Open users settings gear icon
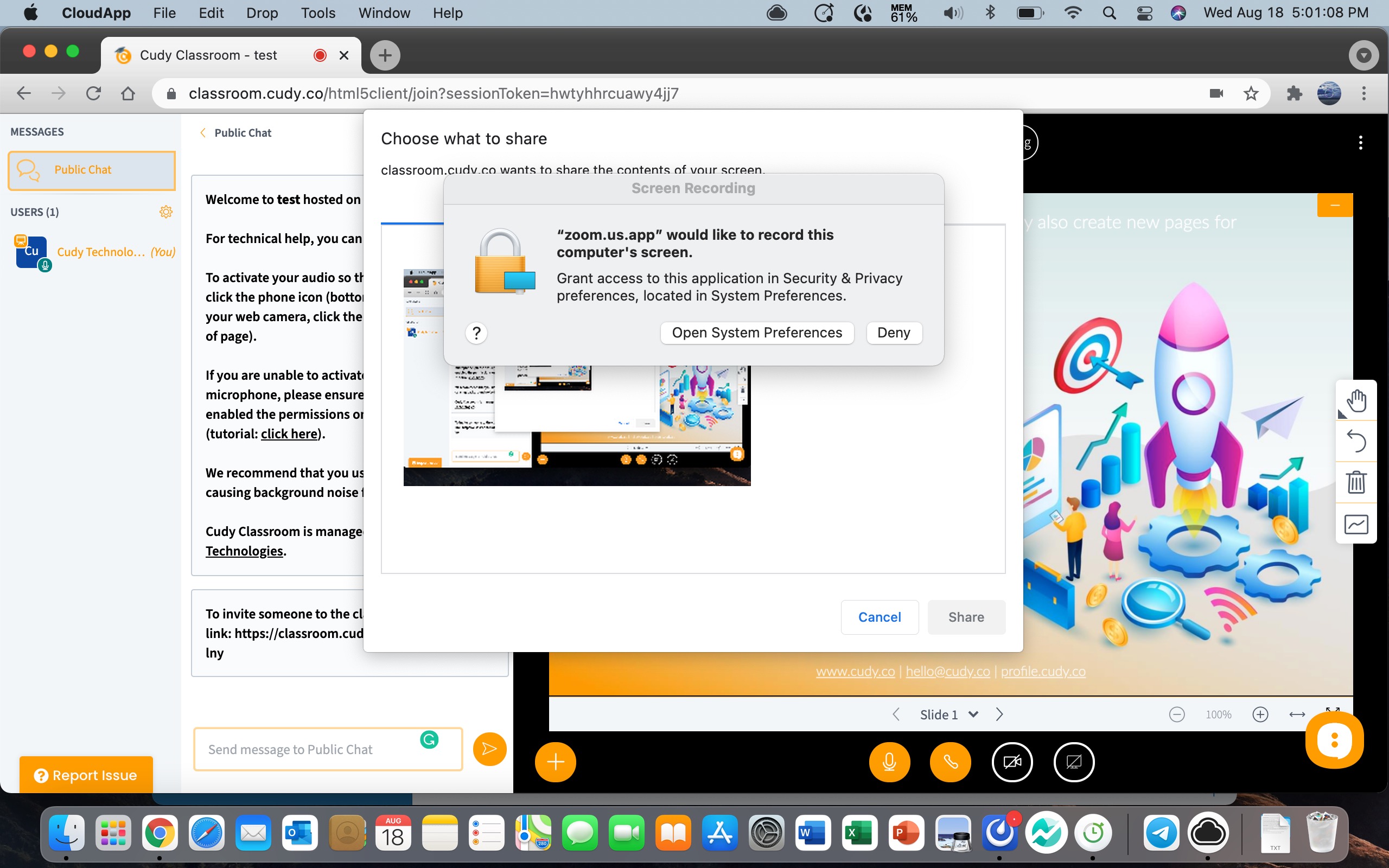Viewport: 1389px width, 868px height. 166,212
